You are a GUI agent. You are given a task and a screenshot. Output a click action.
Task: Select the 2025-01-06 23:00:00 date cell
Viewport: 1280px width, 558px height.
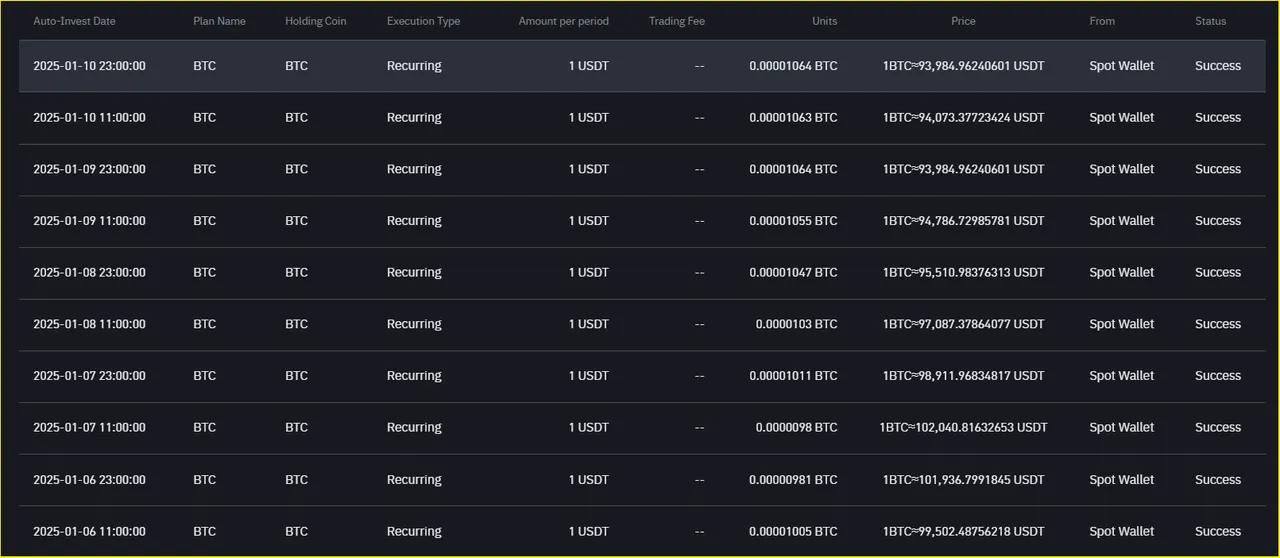point(89,480)
